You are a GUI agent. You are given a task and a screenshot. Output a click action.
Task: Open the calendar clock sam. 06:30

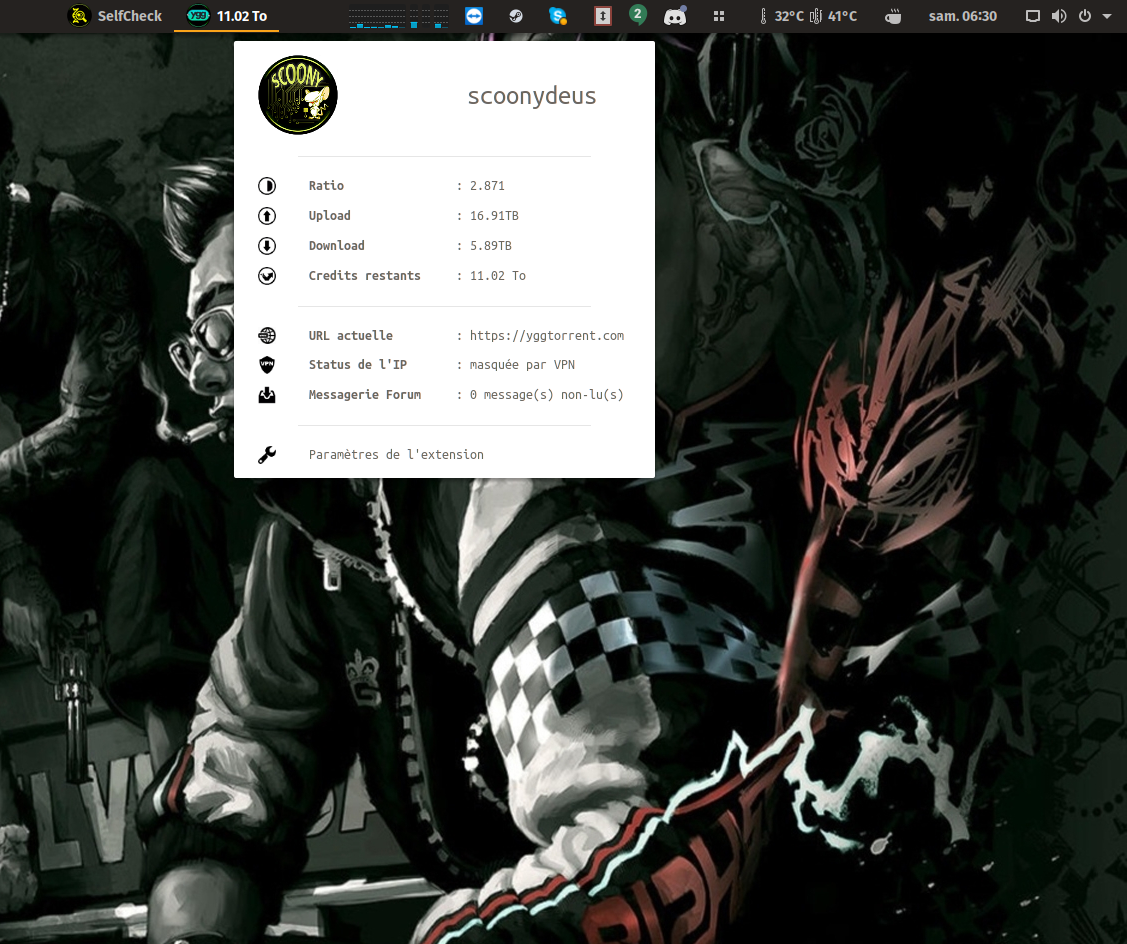[962, 16]
